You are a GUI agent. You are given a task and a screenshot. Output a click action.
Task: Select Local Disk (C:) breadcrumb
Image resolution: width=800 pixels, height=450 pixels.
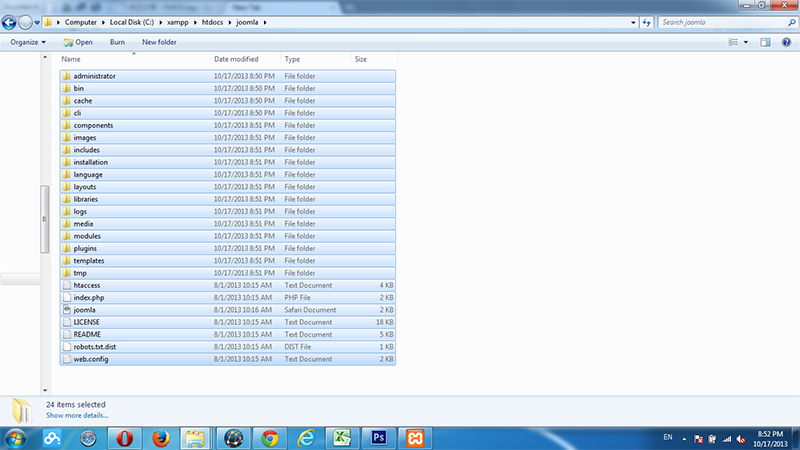[x=132, y=22]
